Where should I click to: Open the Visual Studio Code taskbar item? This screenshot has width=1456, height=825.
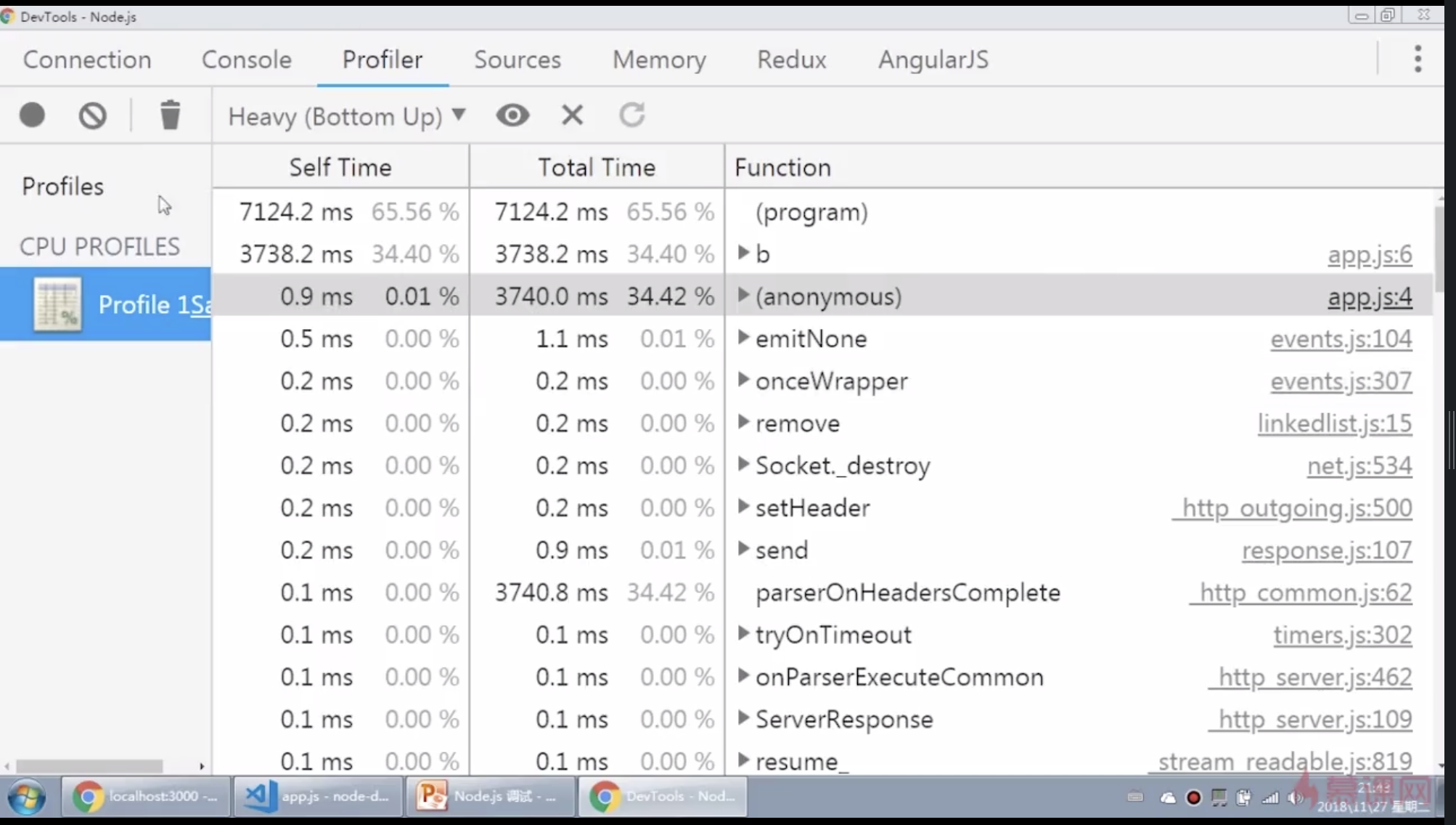pos(317,796)
